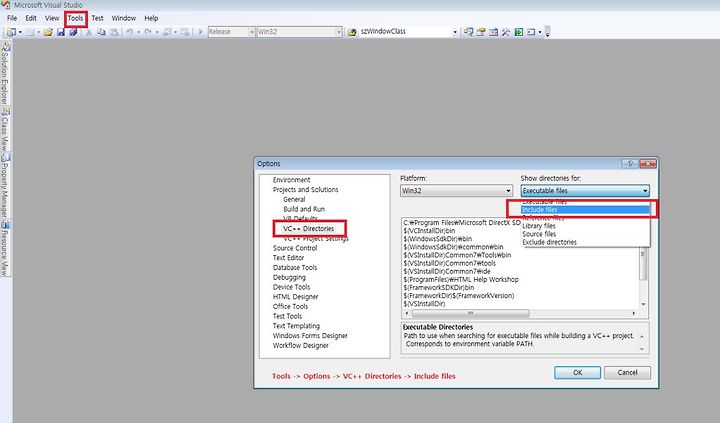The image size is (720, 423).
Task: Open the Resource View side tab
Action: tap(5, 248)
